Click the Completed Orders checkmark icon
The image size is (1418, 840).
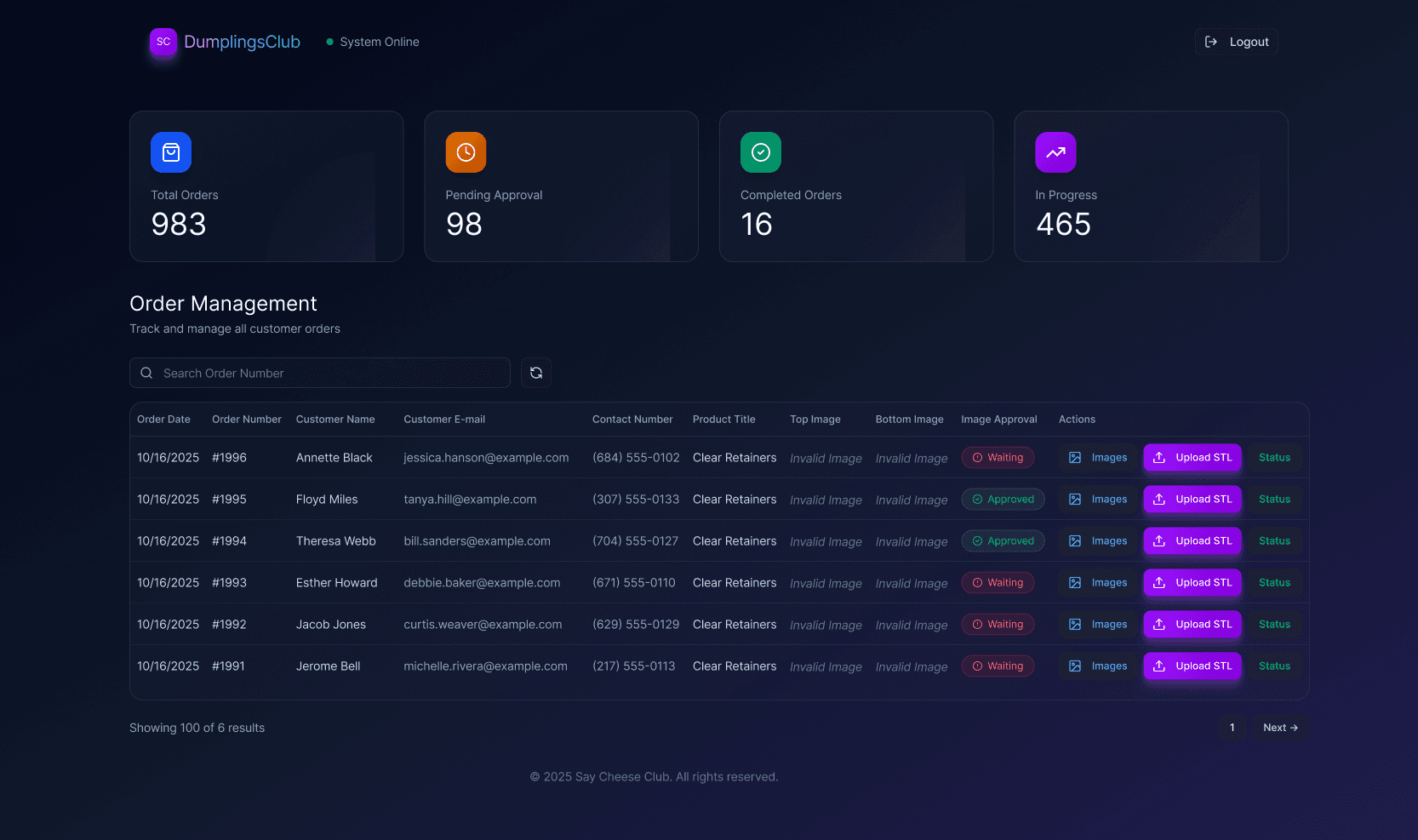(760, 152)
